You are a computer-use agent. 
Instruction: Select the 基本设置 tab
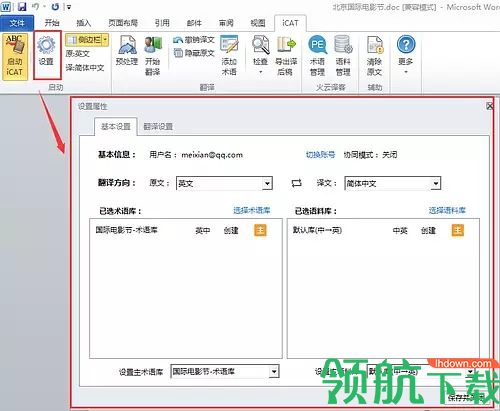(x=116, y=127)
